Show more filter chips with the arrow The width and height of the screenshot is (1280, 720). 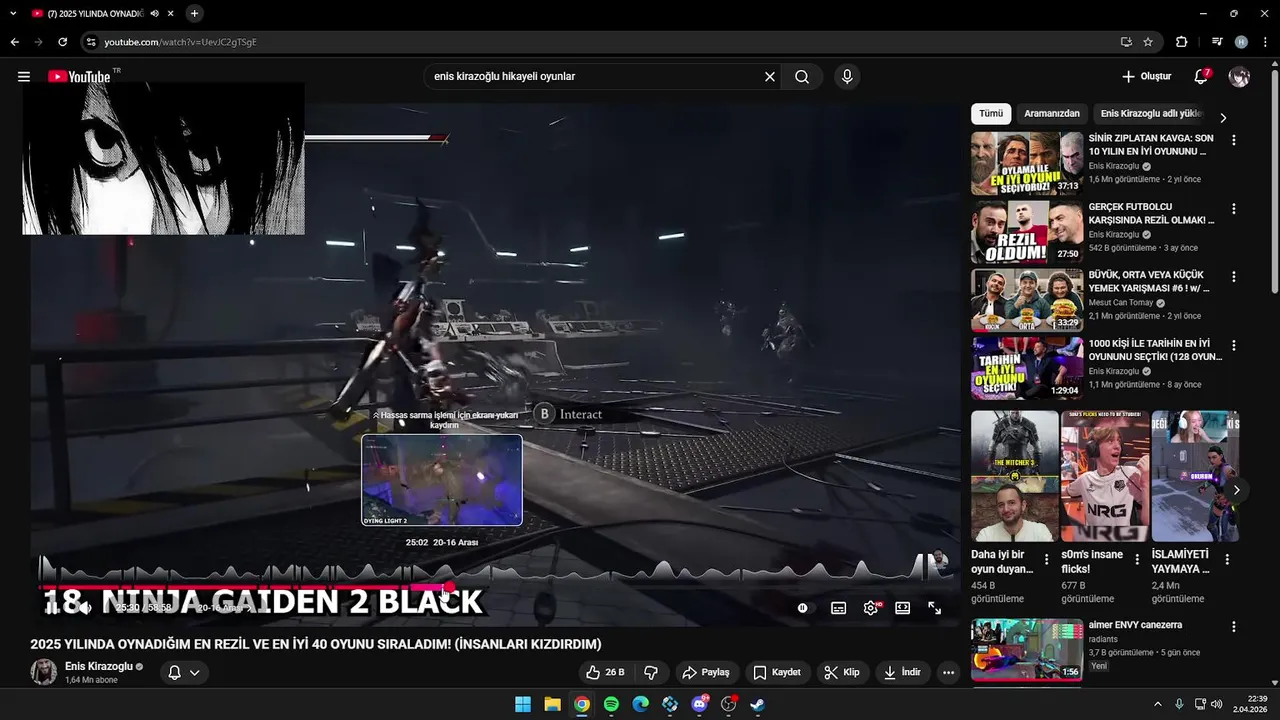(1223, 118)
